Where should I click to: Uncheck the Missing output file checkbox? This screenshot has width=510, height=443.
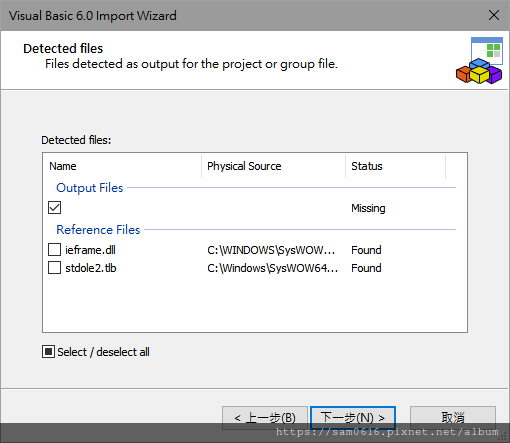click(x=54, y=208)
